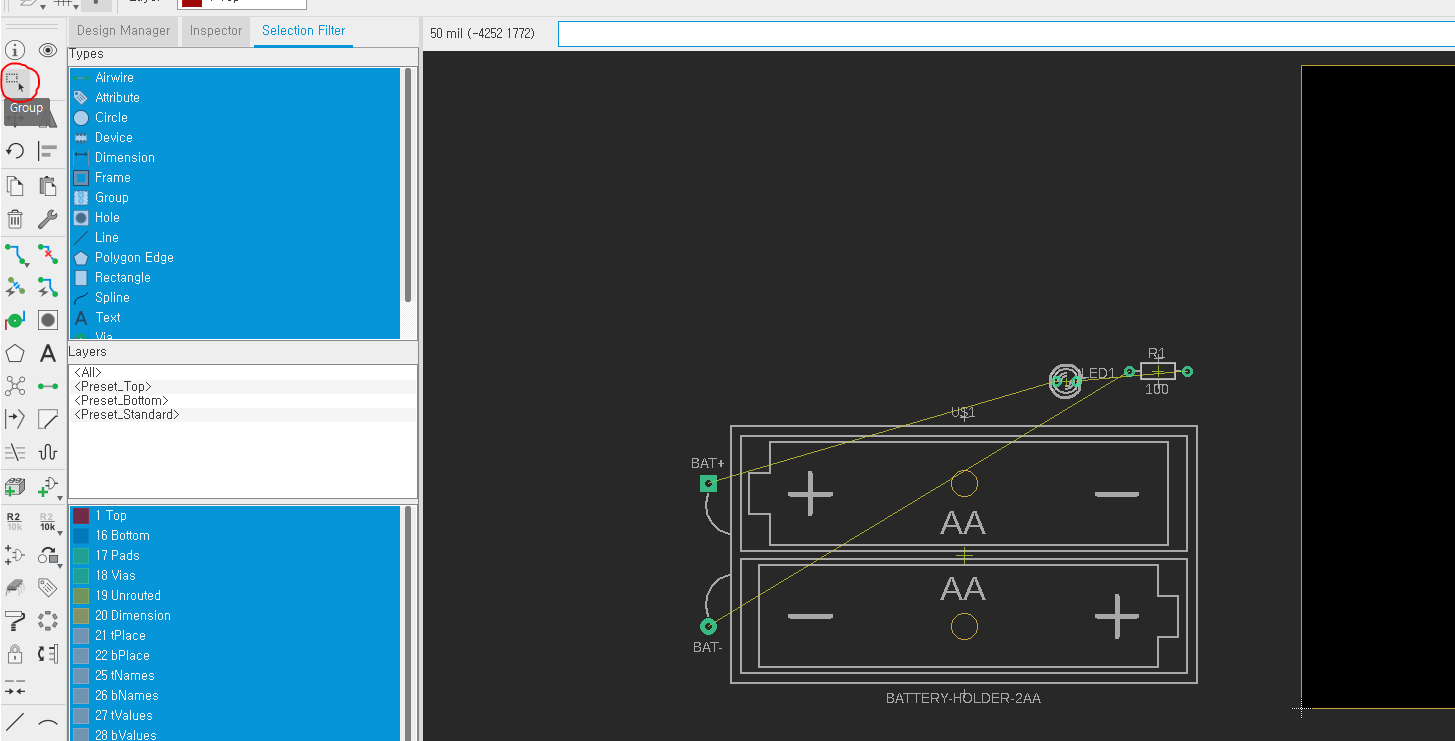Run the Ratsnest tool icon

[x=15, y=386]
